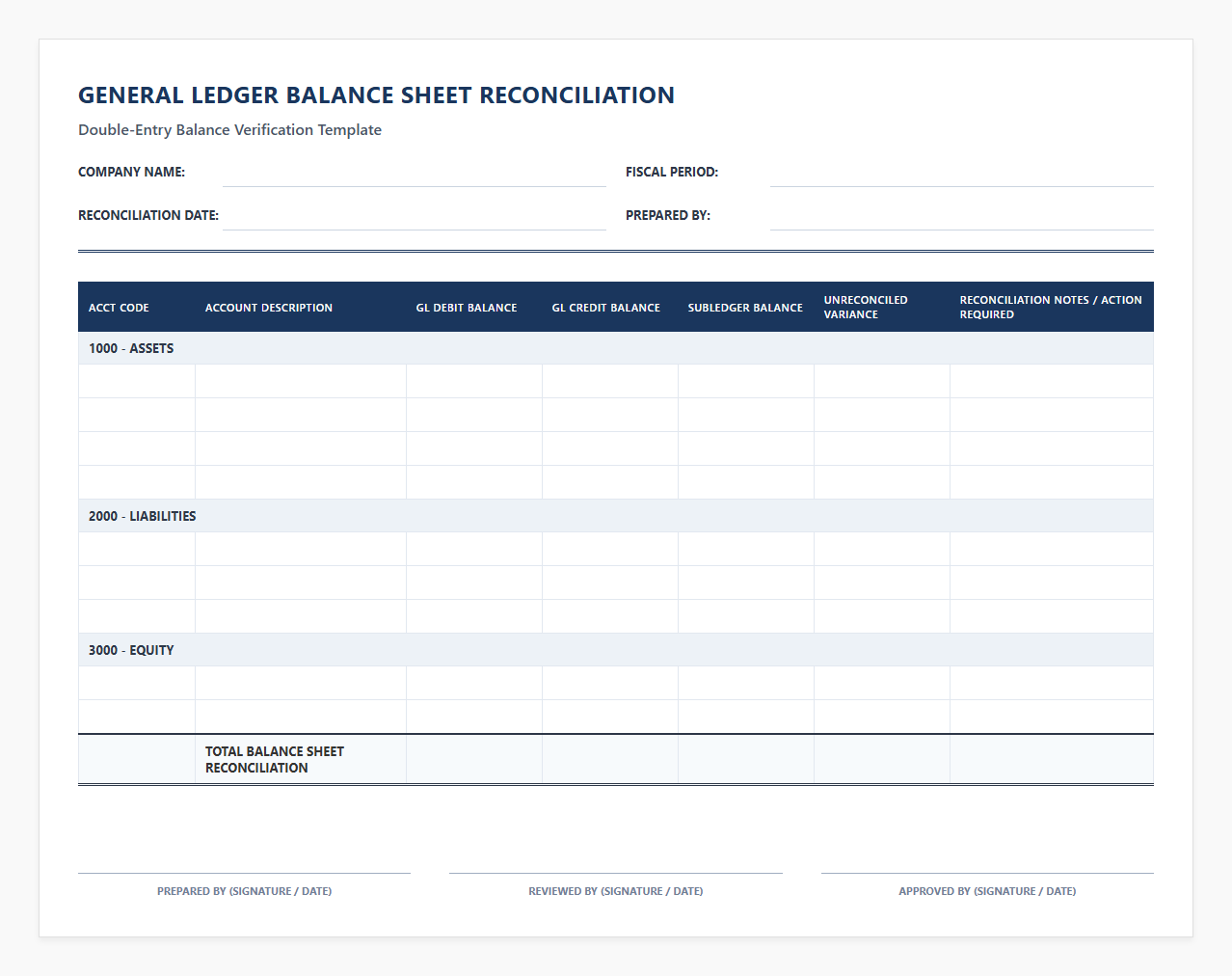This screenshot has width=1232, height=976.
Task: Click the 'SUBLEDGER BALANCE' column header
Action: [x=745, y=308]
